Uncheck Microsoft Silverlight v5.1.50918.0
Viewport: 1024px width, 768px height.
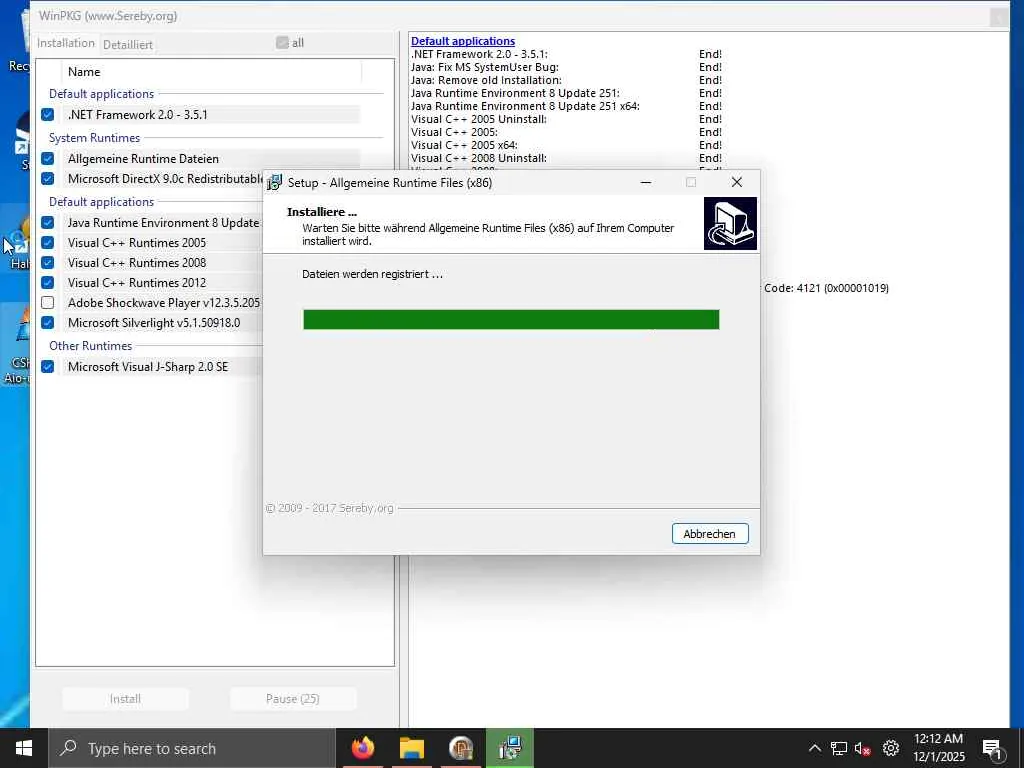click(x=48, y=323)
